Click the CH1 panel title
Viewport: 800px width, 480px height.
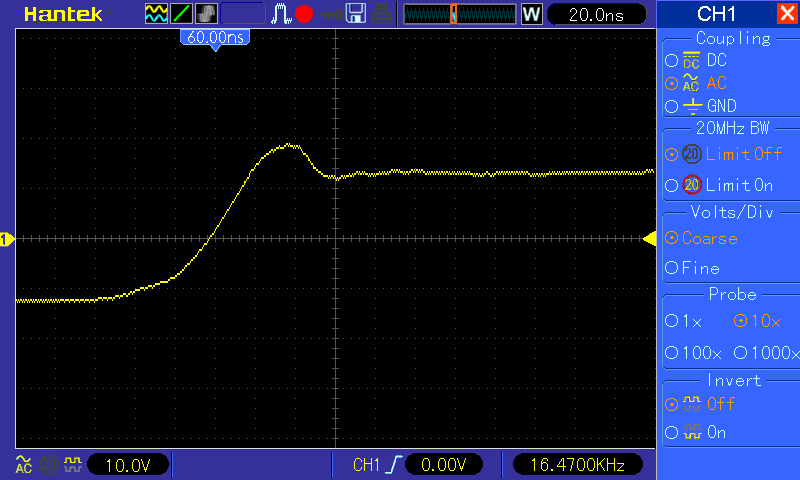pyautogui.click(x=716, y=14)
